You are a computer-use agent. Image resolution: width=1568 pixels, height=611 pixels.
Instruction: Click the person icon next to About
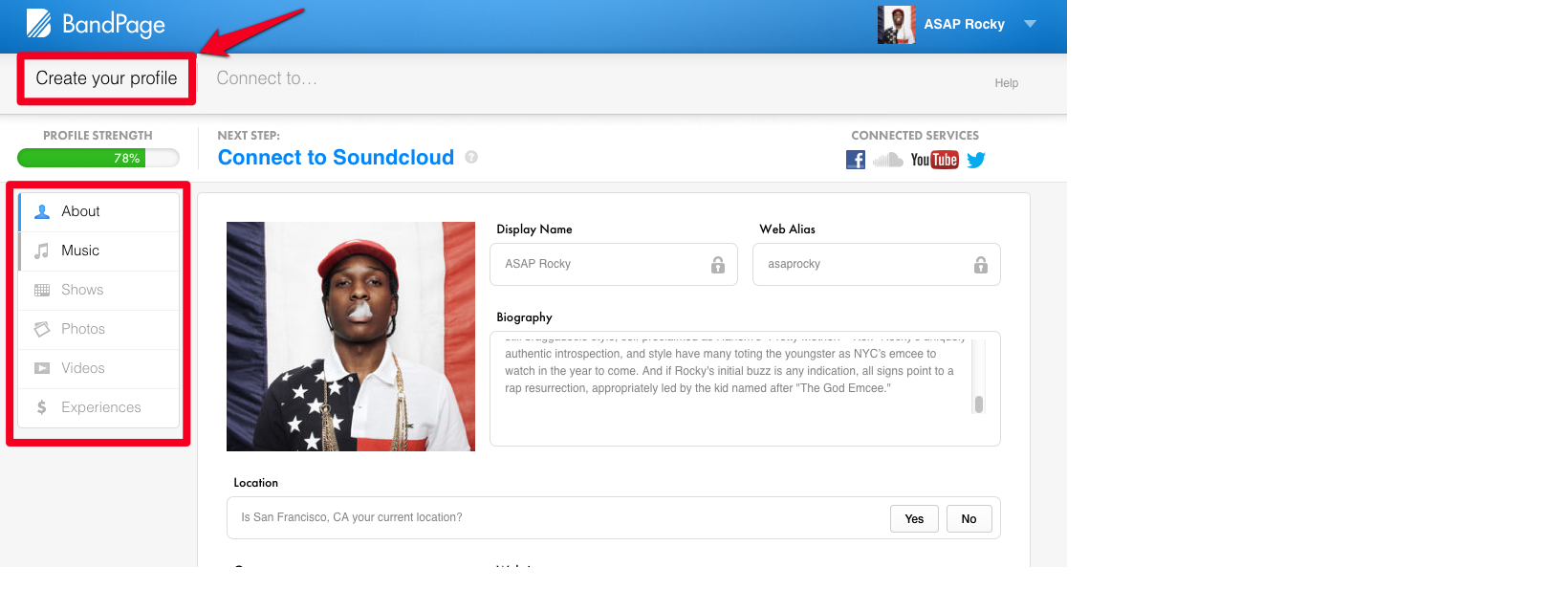pos(42,211)
